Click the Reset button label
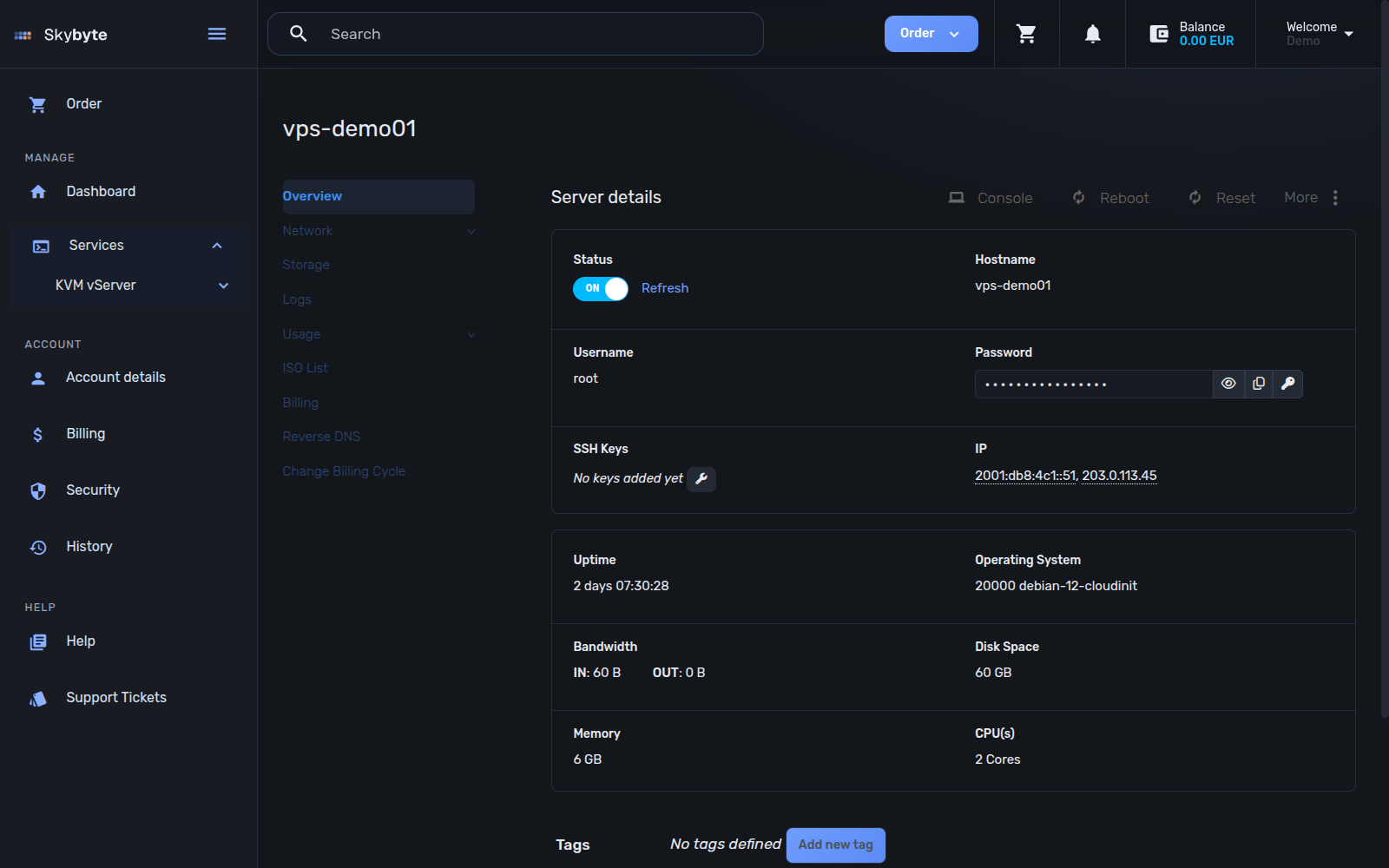1389x868 pixels. click(x=1235, y=198)
